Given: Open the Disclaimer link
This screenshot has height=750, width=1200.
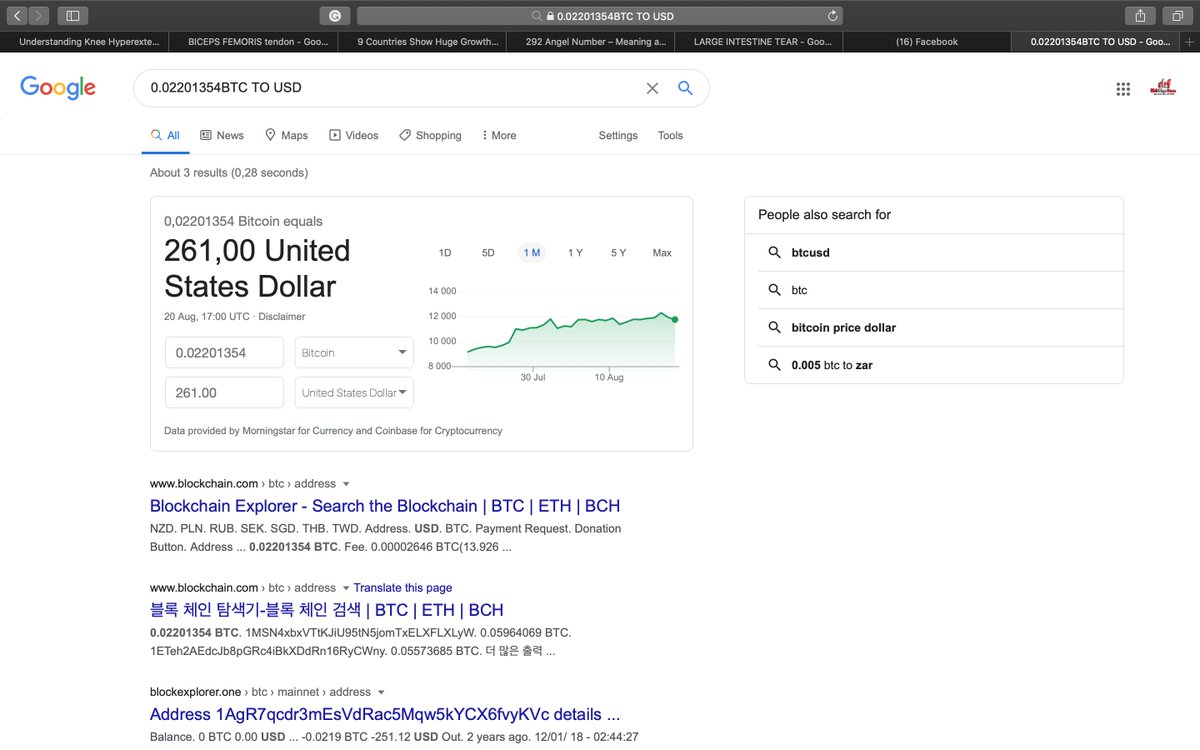Looking at the screenshot, I should pos(282,316).
